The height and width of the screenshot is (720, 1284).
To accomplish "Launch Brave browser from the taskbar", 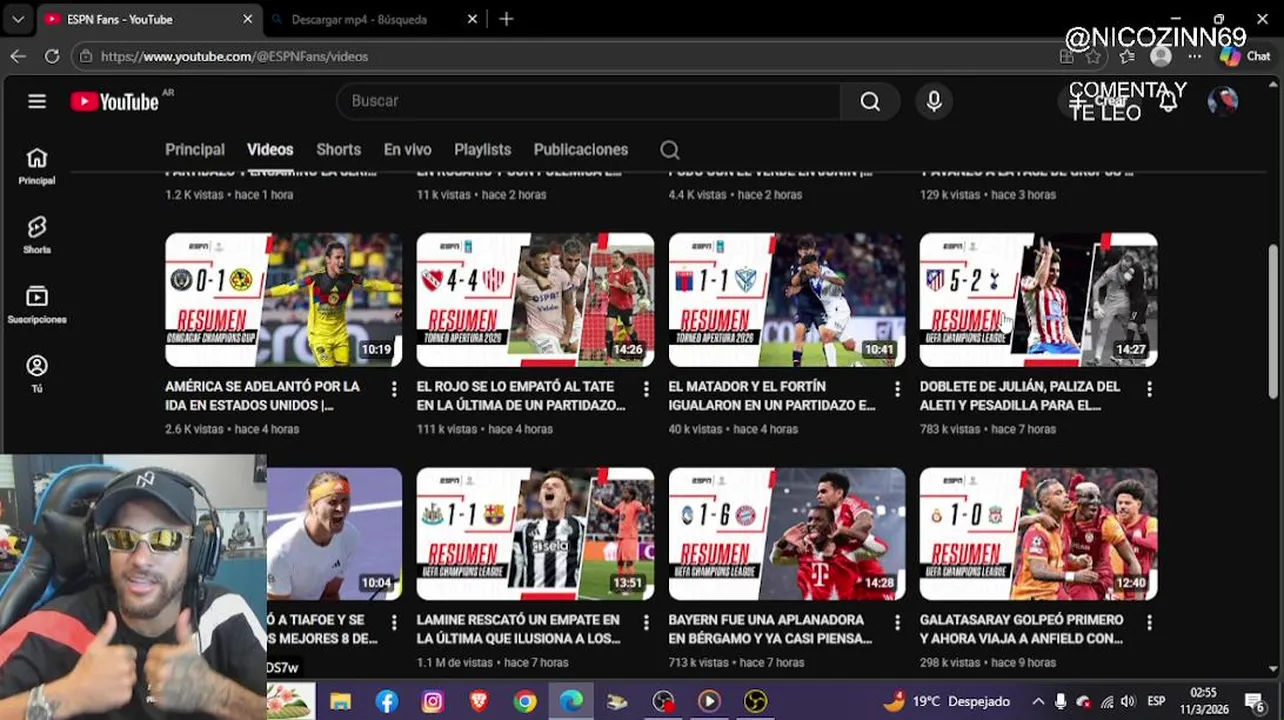I will pos(479,702).
